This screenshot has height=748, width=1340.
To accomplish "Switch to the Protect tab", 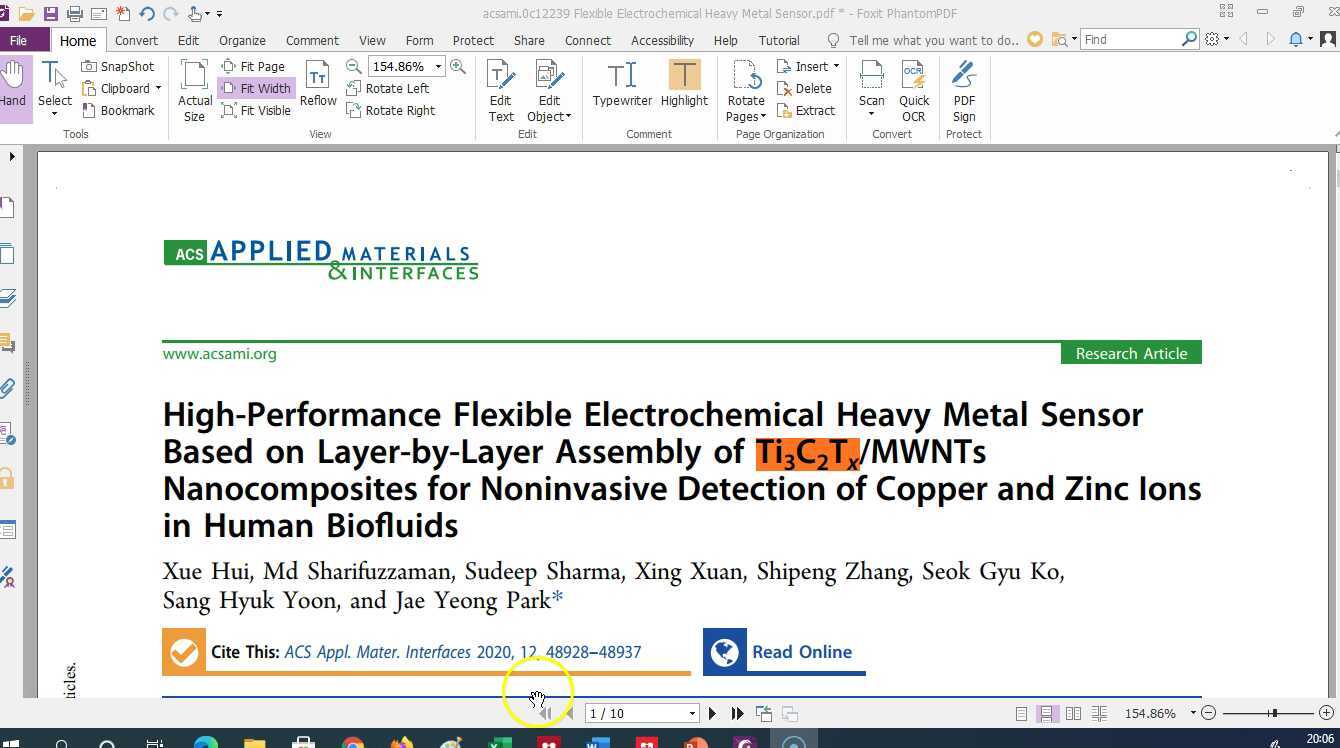I will tap(473, 40).
